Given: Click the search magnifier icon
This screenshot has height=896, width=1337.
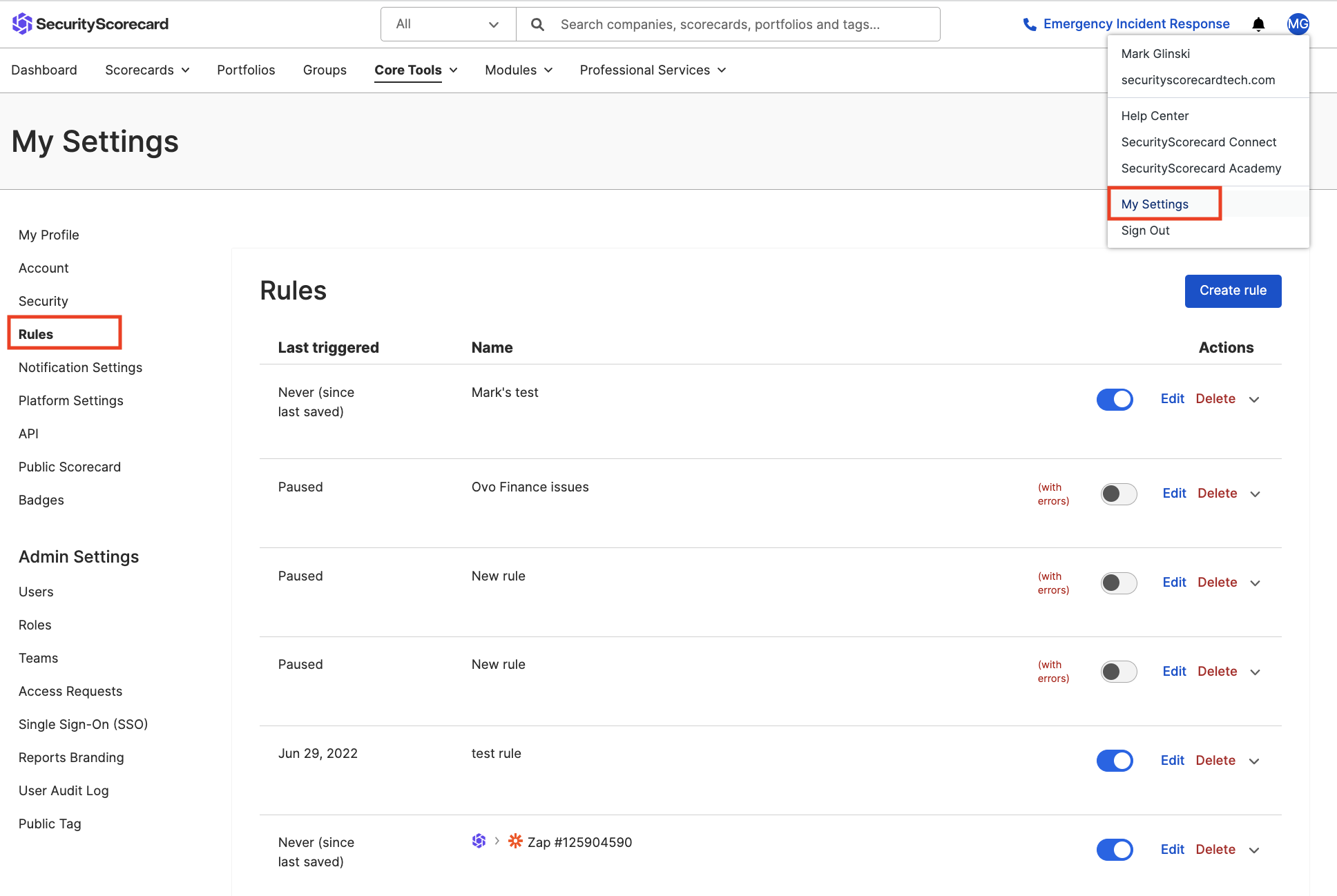Looking at the screenshot, I should tap(537, 25).
